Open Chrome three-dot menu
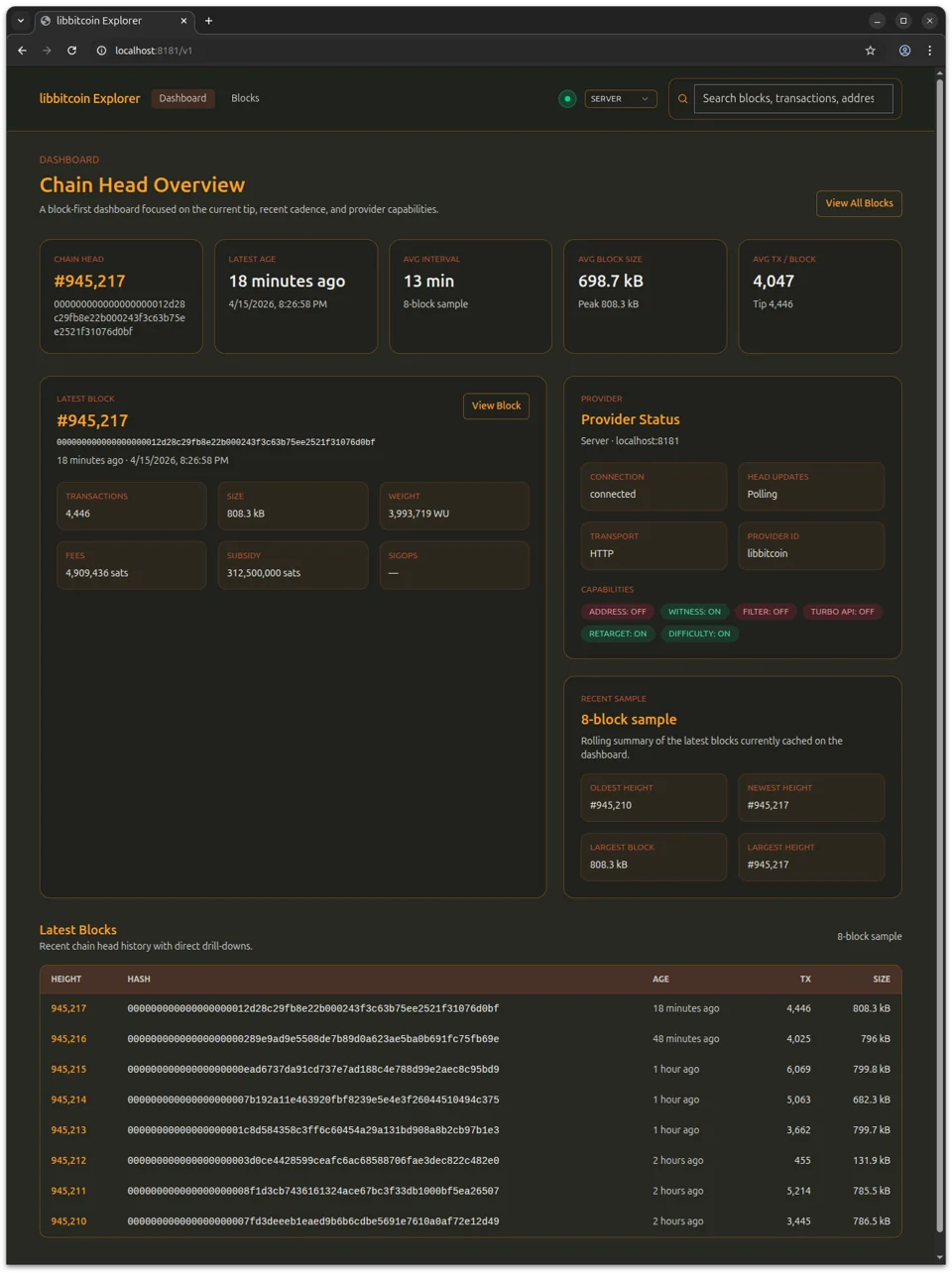 click(929, 51)
